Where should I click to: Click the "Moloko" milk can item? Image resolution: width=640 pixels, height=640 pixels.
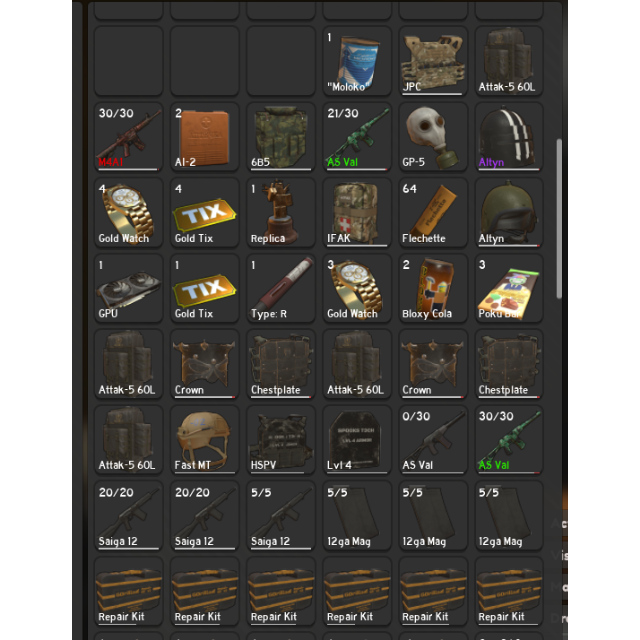(x=357, y=61)
